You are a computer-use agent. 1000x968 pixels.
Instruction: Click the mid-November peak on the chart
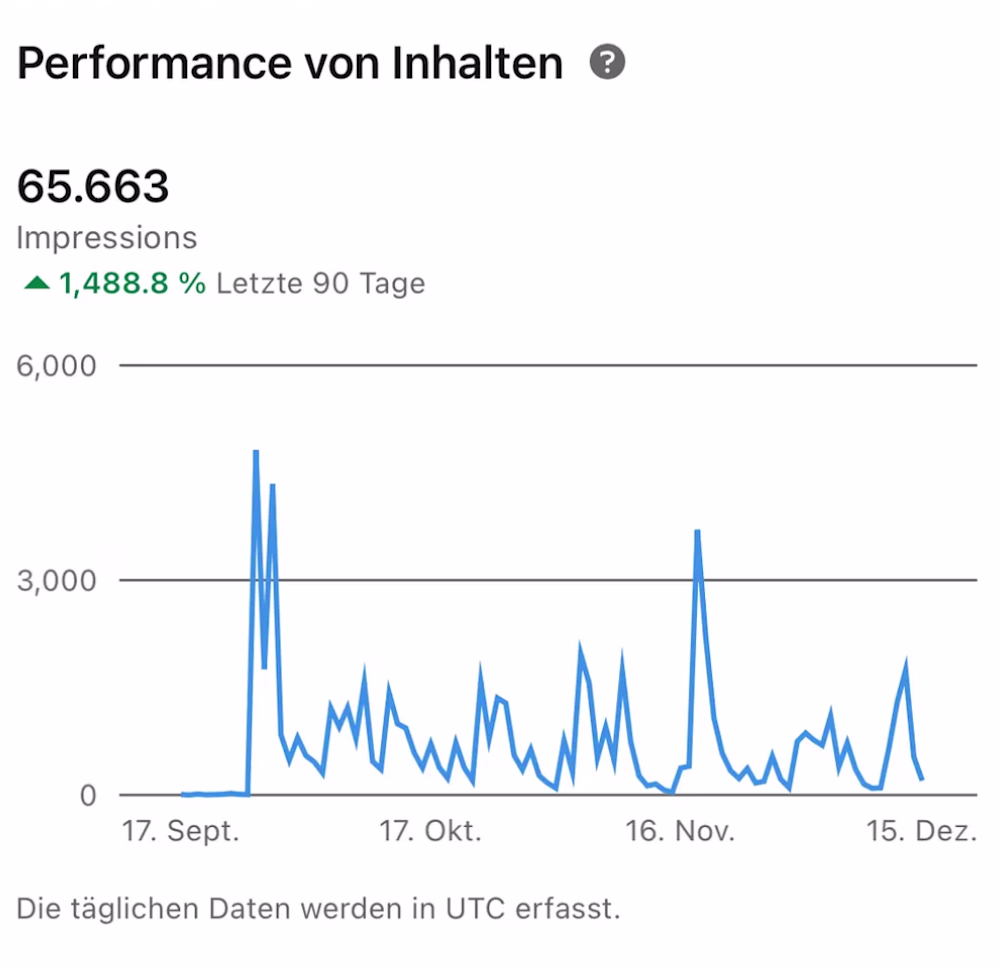pyautogui.click(x=697, y=532)
